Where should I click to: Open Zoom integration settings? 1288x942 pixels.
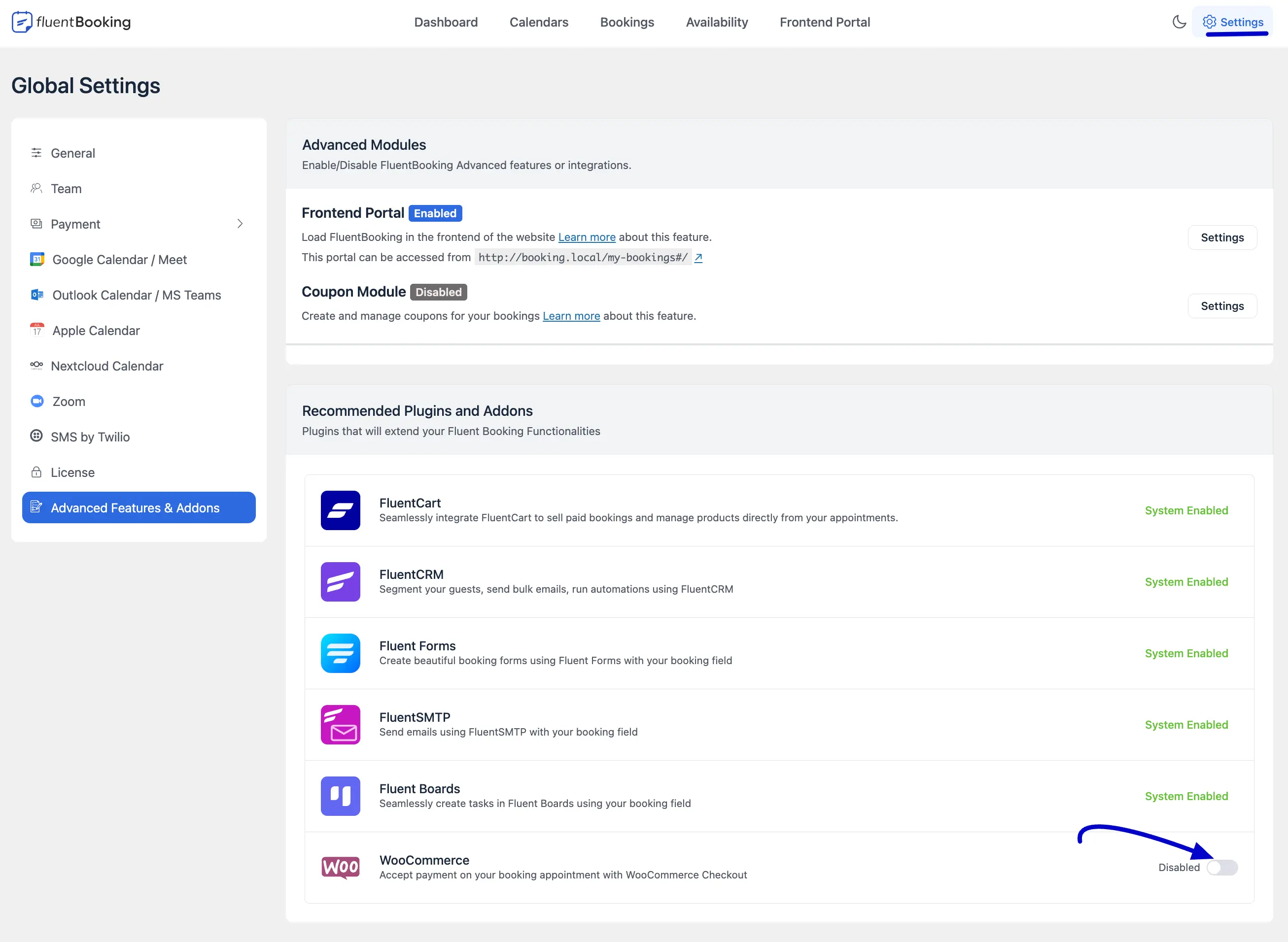coord(139,401)
